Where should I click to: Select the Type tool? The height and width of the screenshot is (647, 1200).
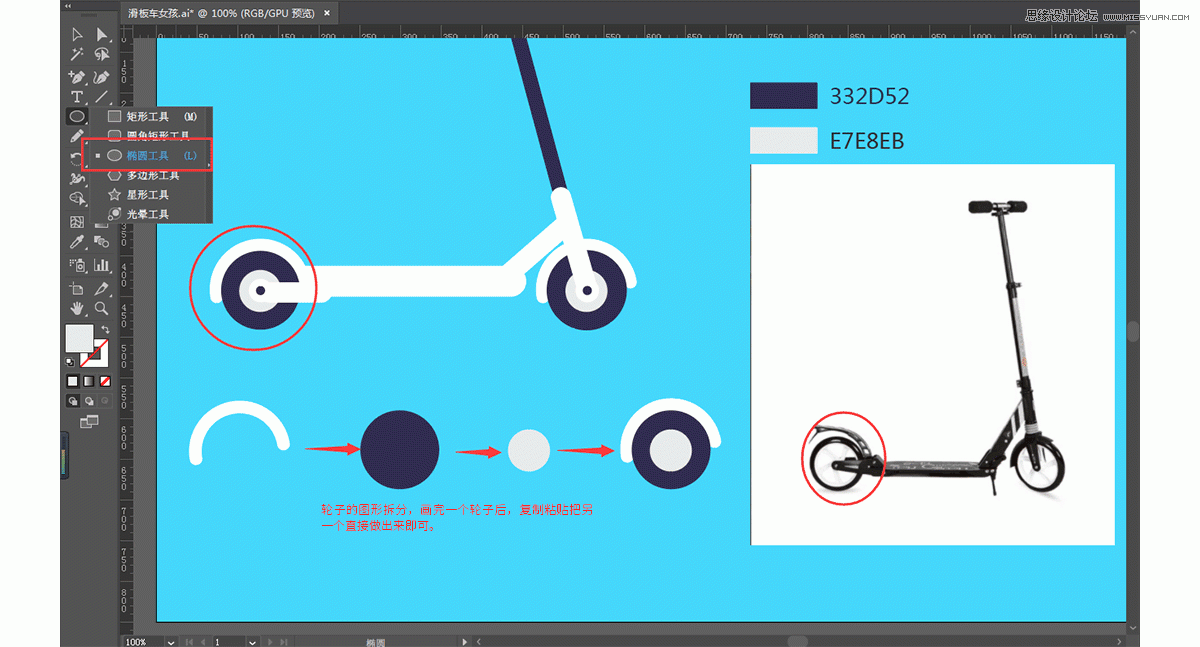coord(77,97)
